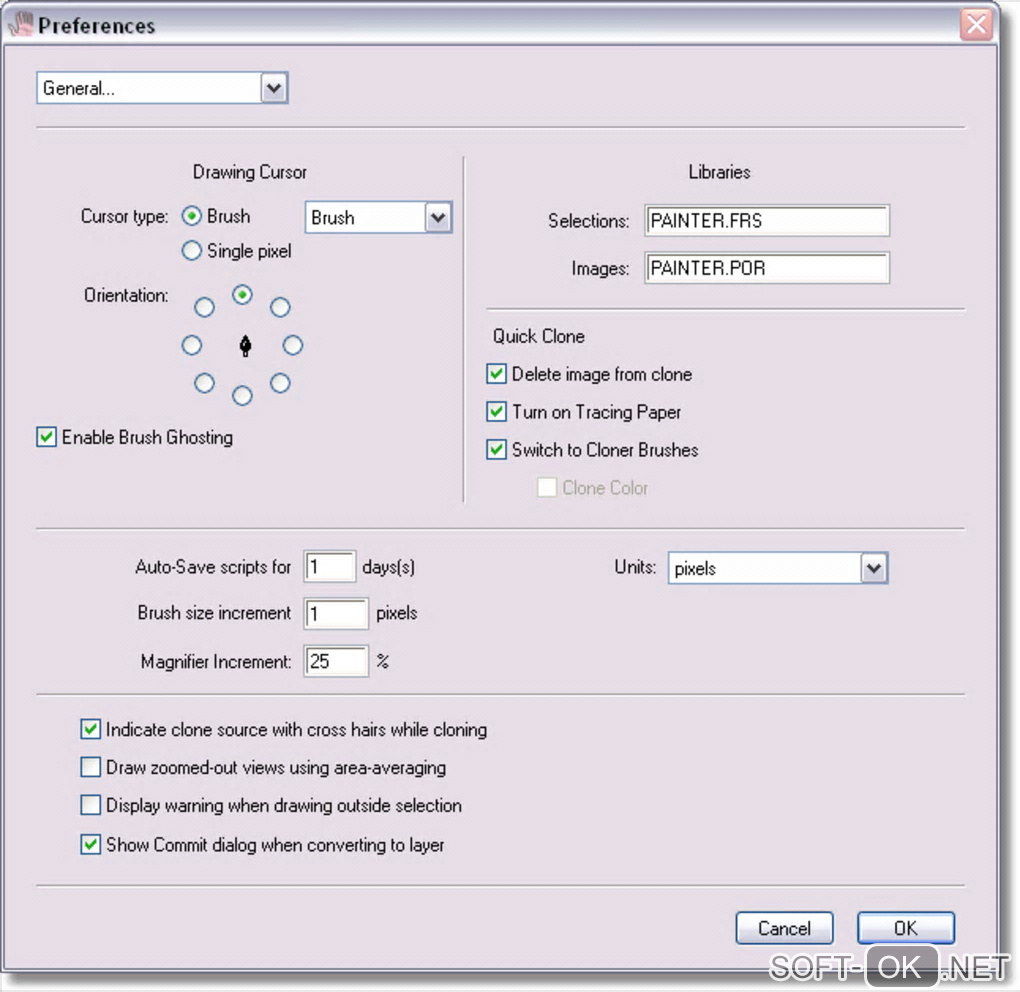Set orientation to lower-left radio button

[204, 383]
